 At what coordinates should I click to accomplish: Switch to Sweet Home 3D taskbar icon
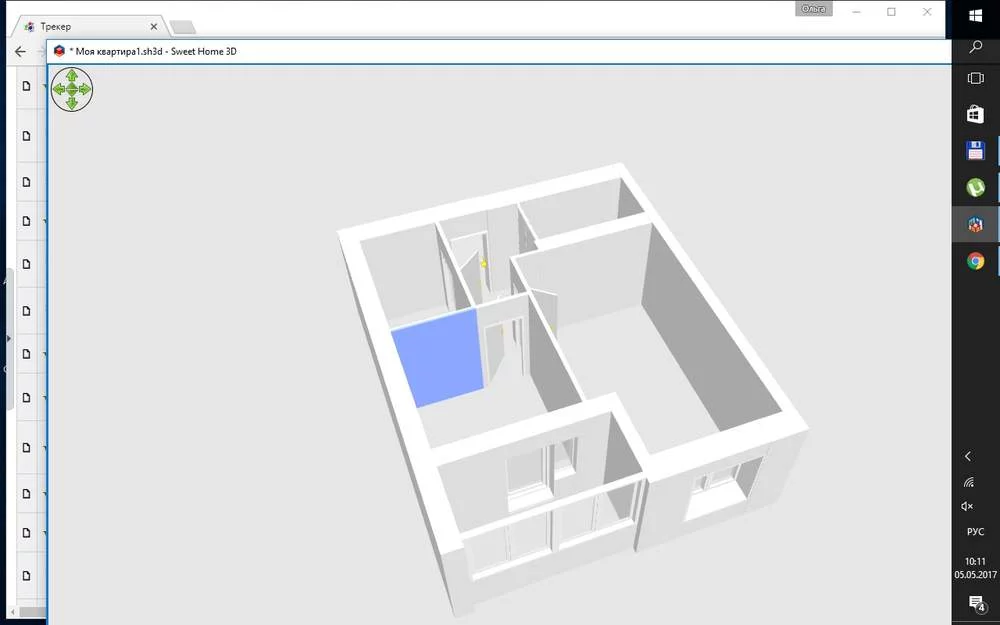point(975,224)
